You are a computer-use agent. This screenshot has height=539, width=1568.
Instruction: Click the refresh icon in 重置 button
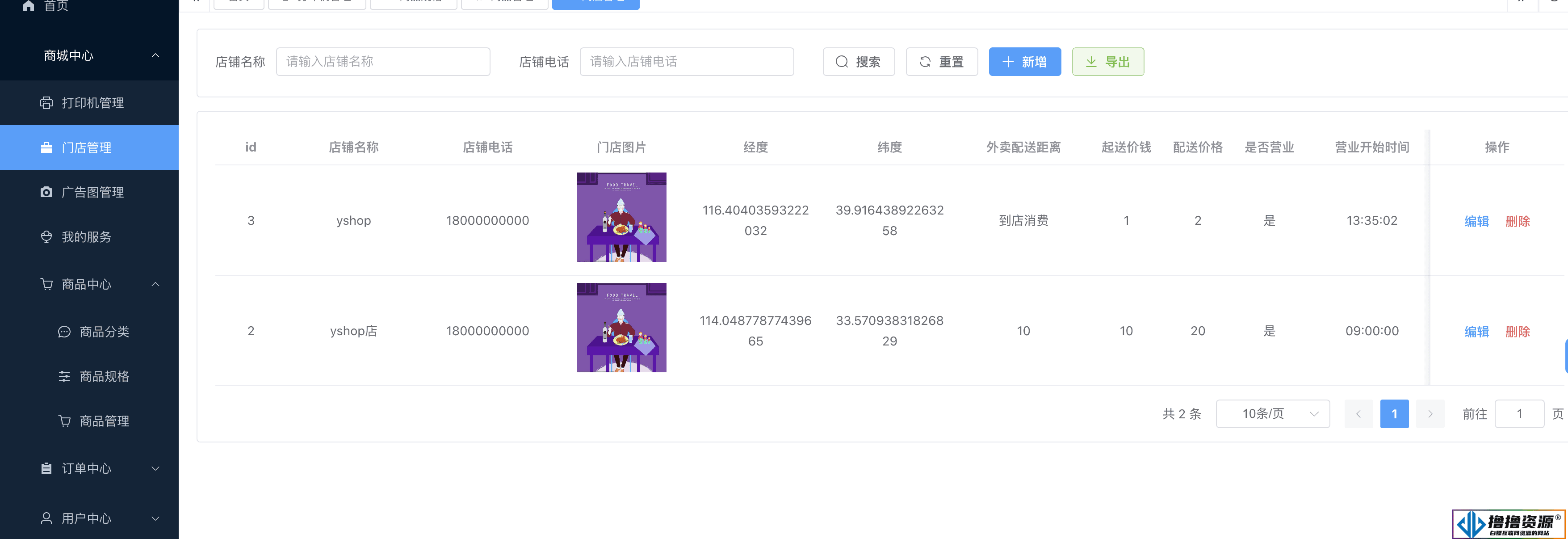pos(925,62)
